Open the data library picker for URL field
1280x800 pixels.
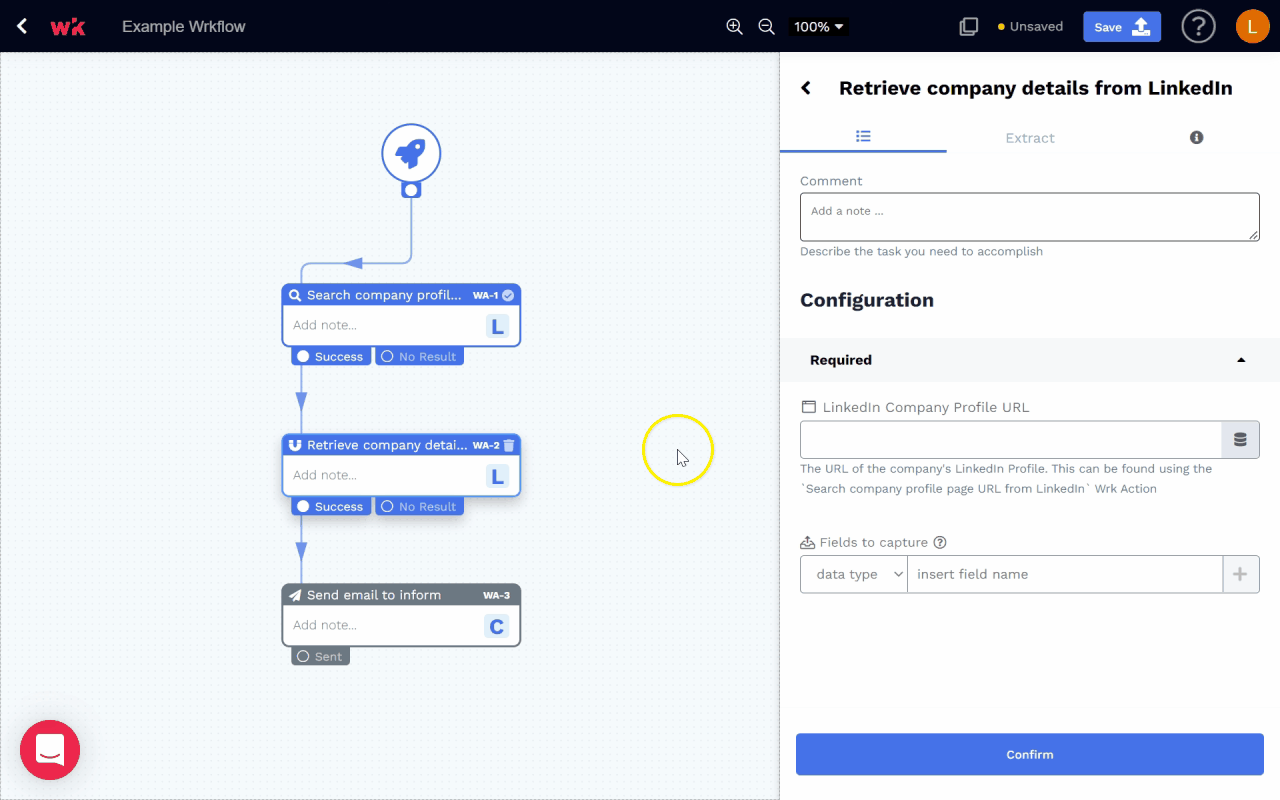(x=1240, y=440)
